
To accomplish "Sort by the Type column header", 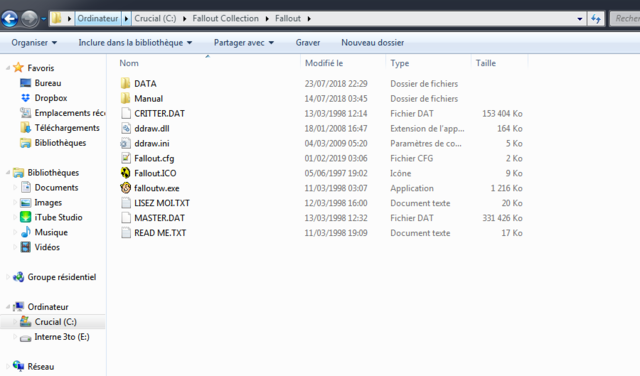I will (400, 63).
